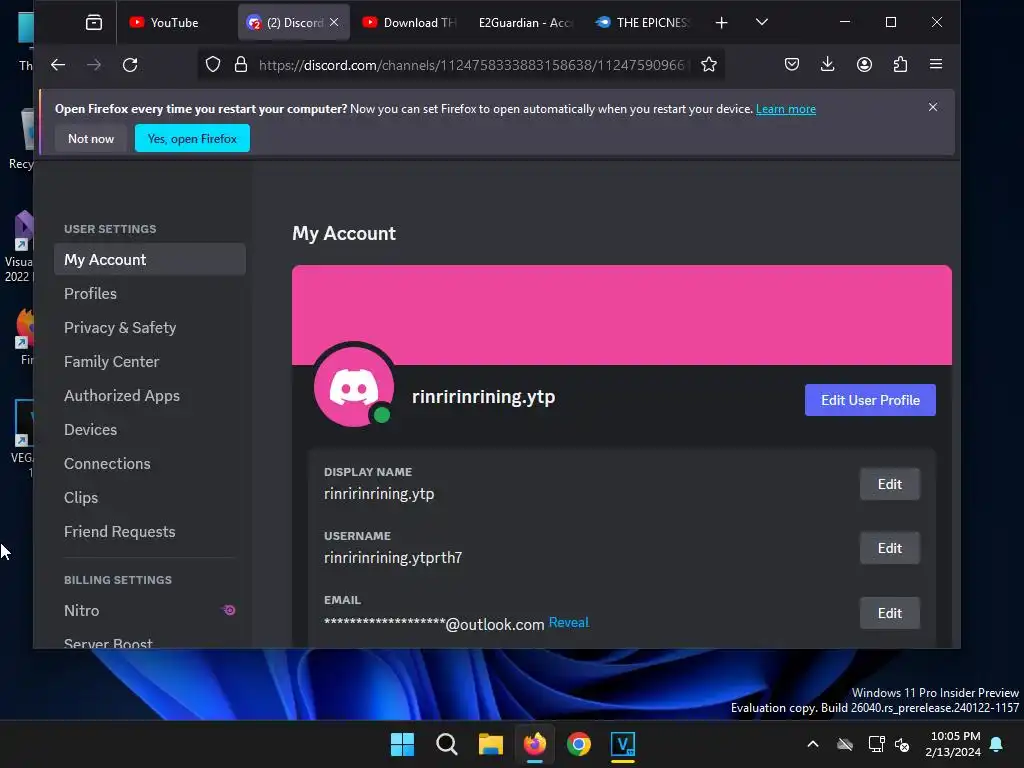Screen dimensions: 1024x768
Task: Click the Nitro badge icon
Action: (229, 610)
